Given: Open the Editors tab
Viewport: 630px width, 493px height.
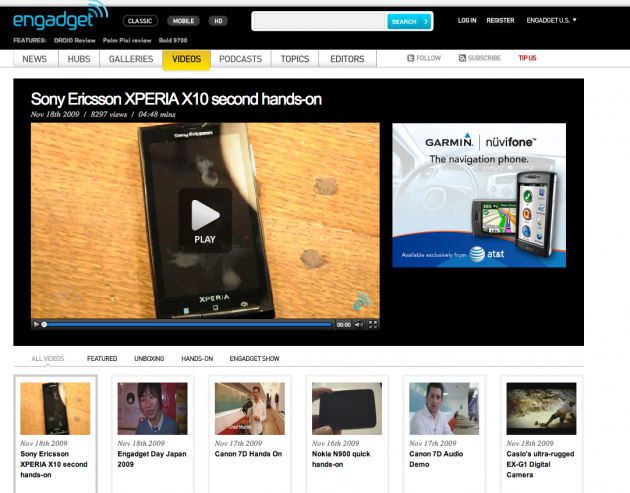Looking at the screenshot, I should (347, 59).
